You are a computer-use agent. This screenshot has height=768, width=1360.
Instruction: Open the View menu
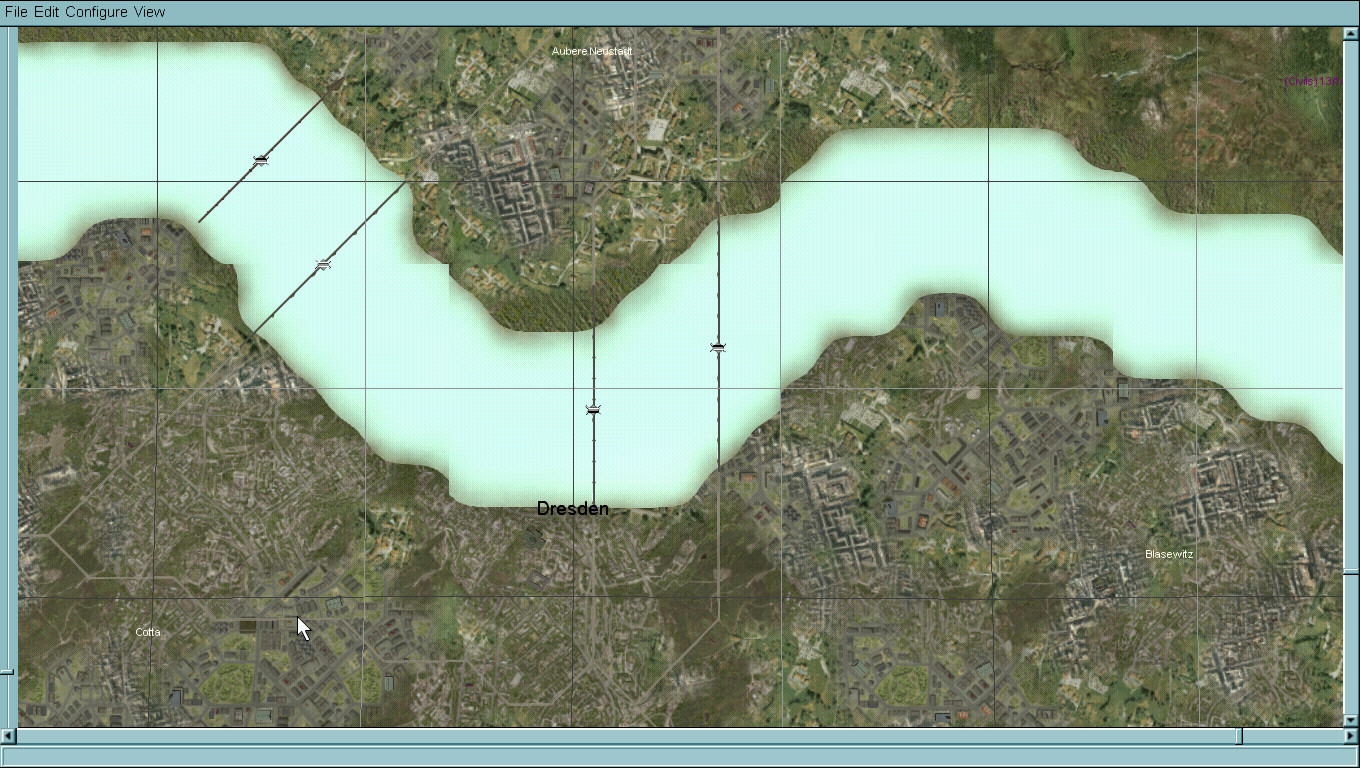pos(149,12)
